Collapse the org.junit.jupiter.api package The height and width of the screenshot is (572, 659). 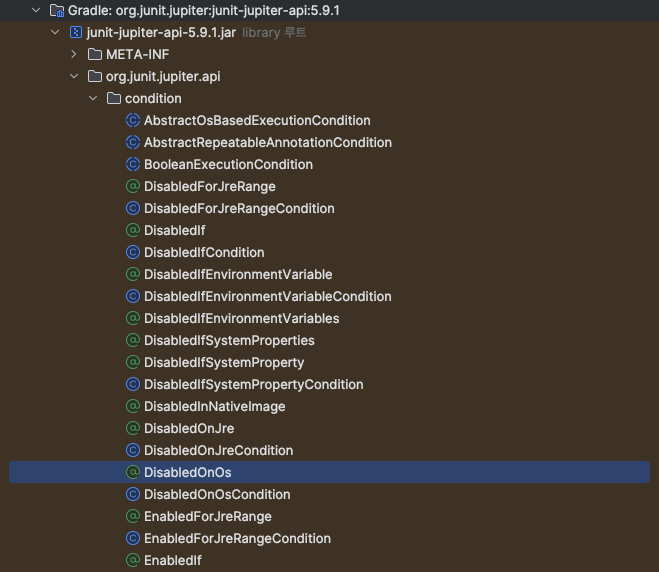coord(74,76)
